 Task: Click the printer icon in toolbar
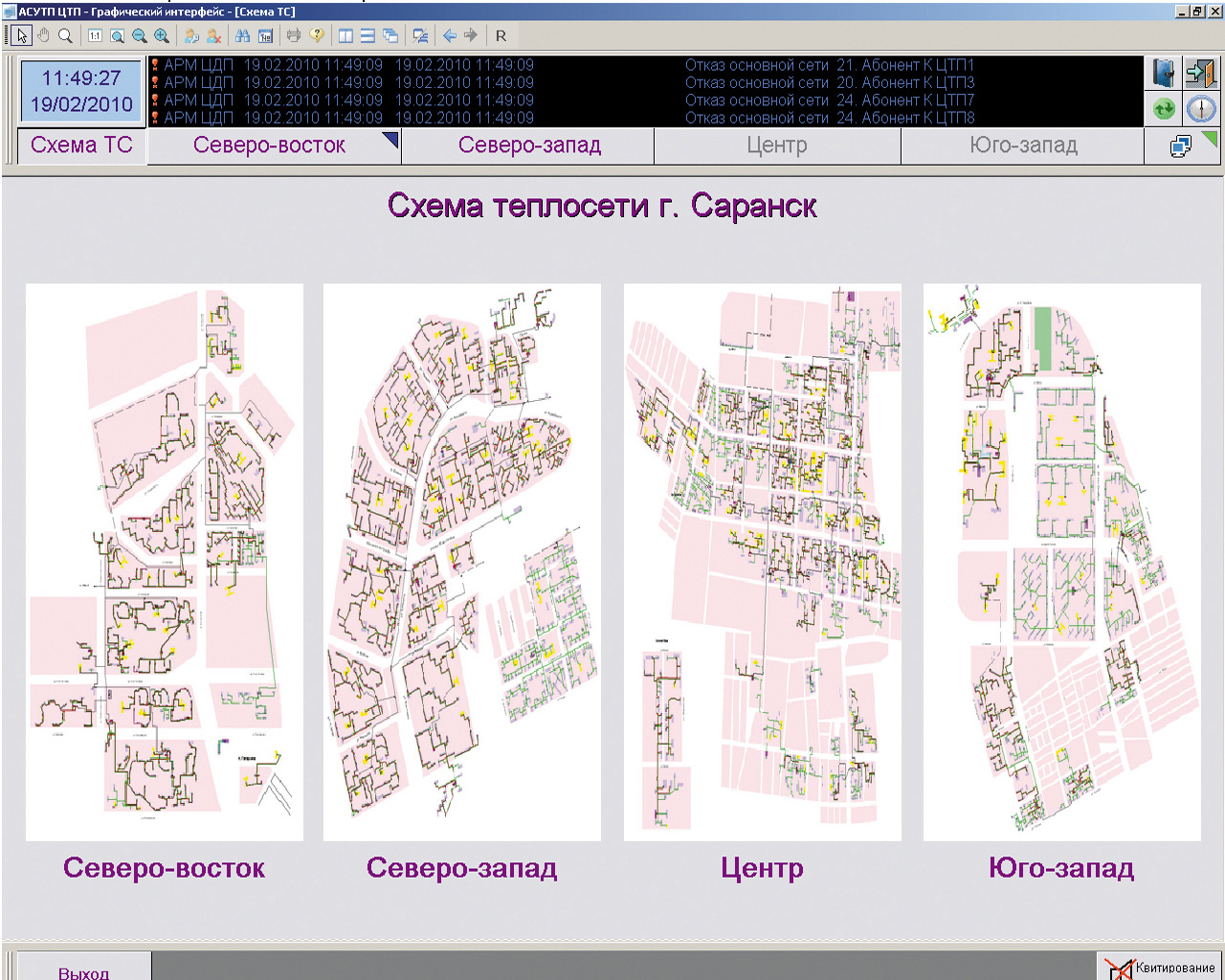(294, 35)
